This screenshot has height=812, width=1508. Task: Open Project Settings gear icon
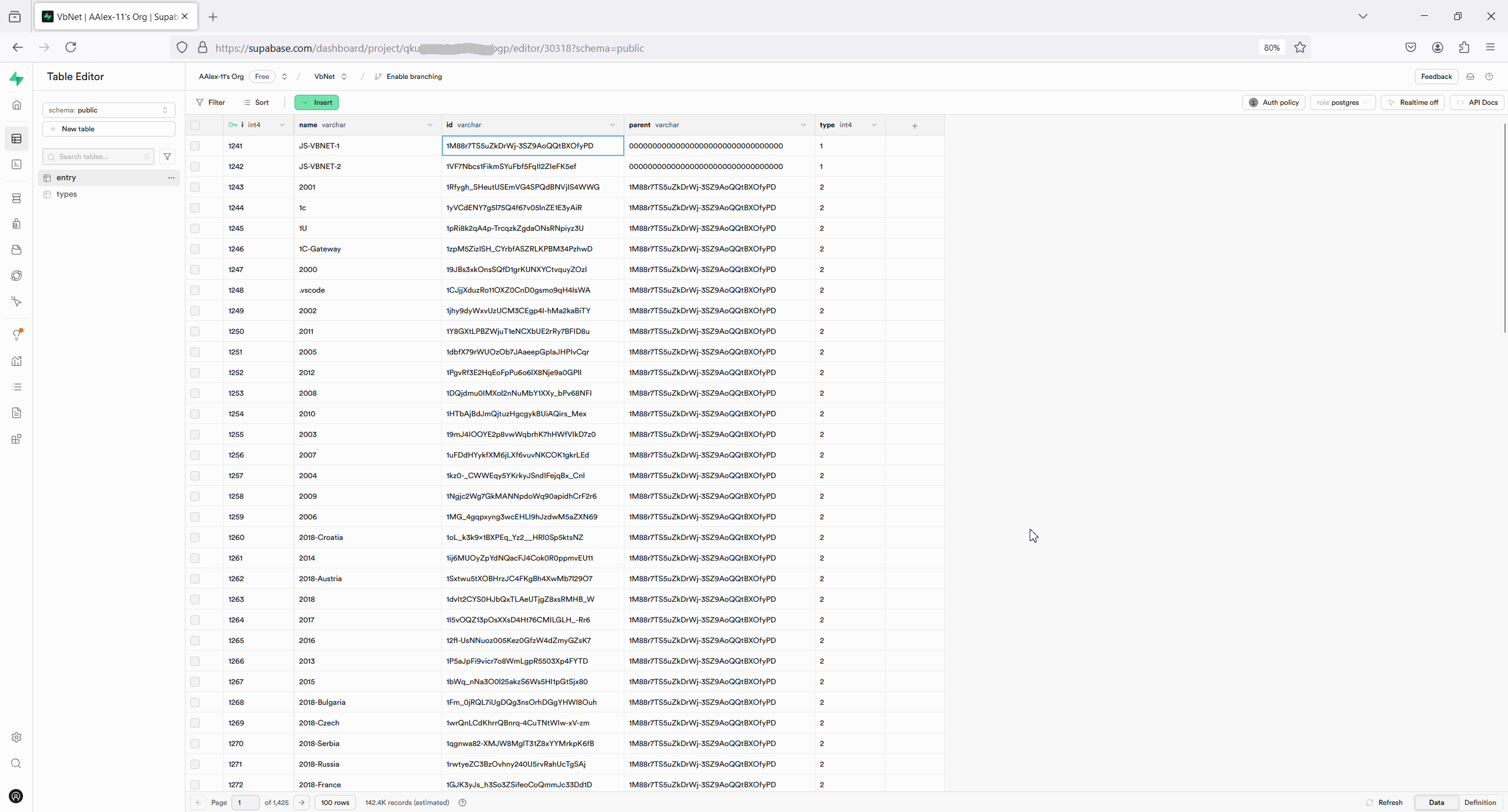click(16, 737)
